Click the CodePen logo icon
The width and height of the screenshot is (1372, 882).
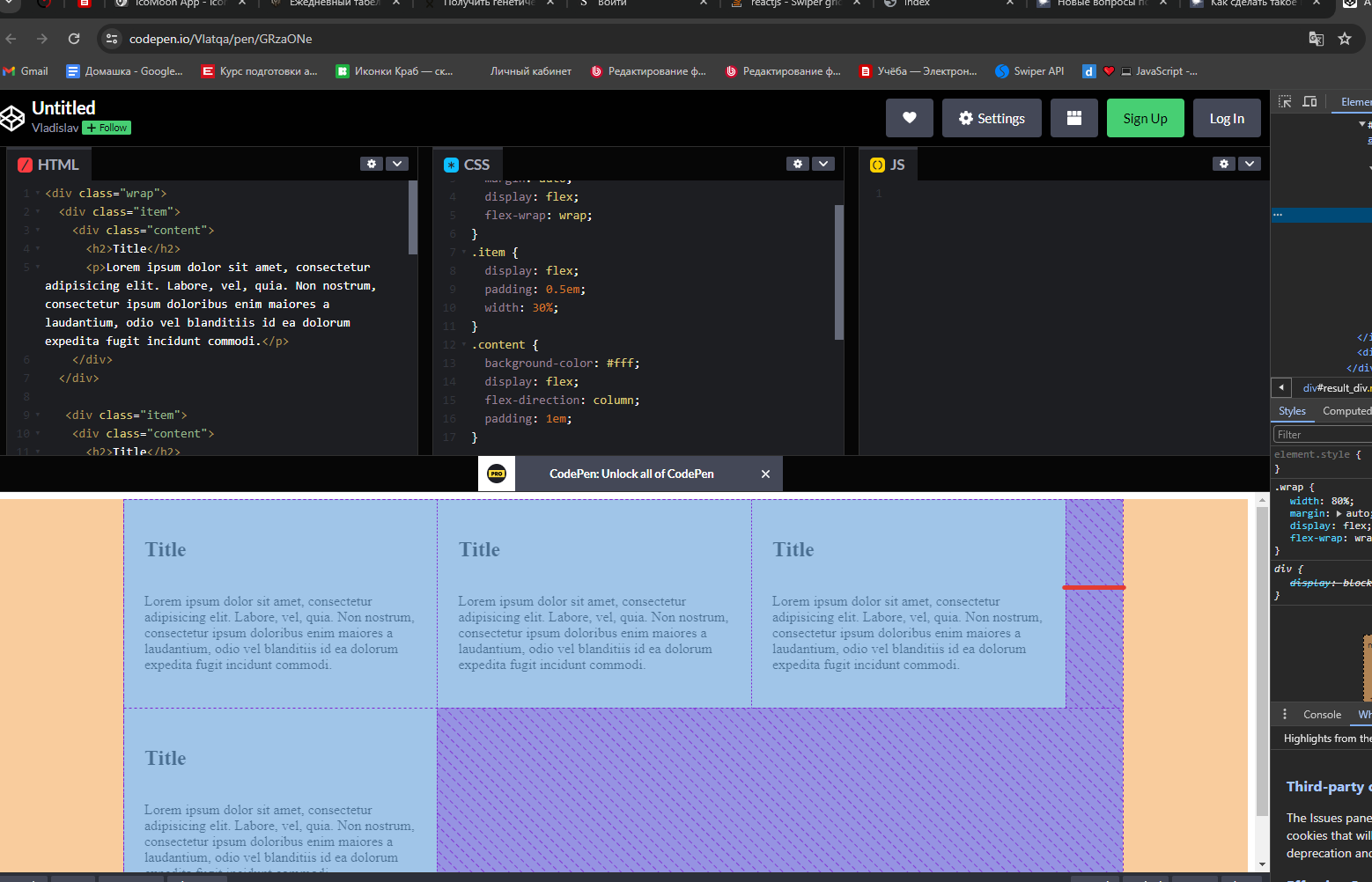12,118
